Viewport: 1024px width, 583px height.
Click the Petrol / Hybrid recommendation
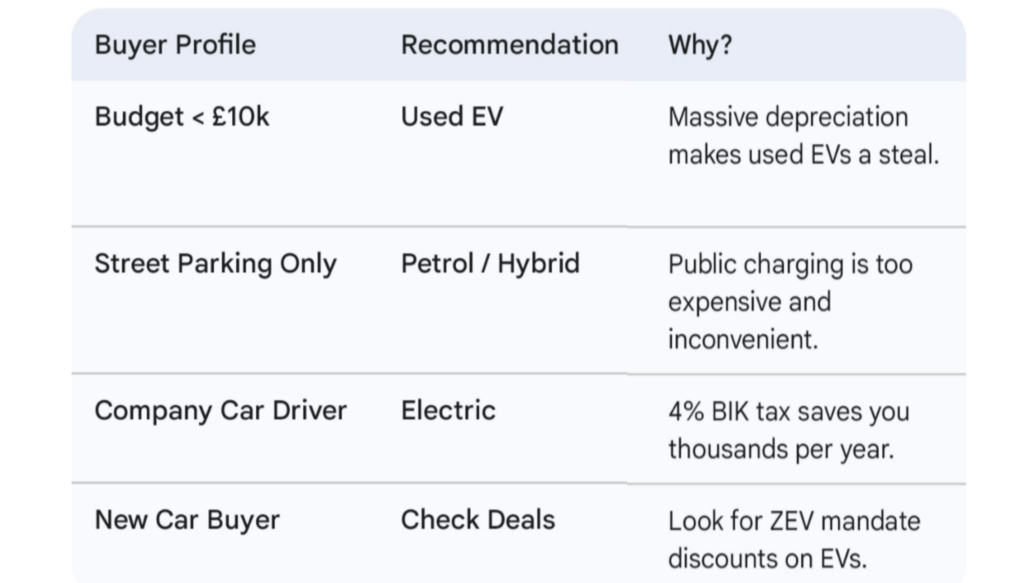(x=490, y=264)
